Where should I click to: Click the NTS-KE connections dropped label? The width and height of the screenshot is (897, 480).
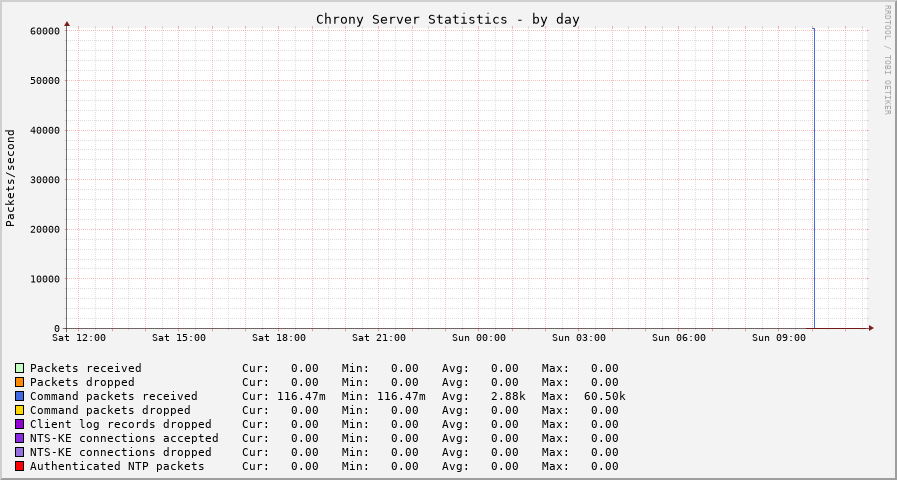(x=121, y=452)
